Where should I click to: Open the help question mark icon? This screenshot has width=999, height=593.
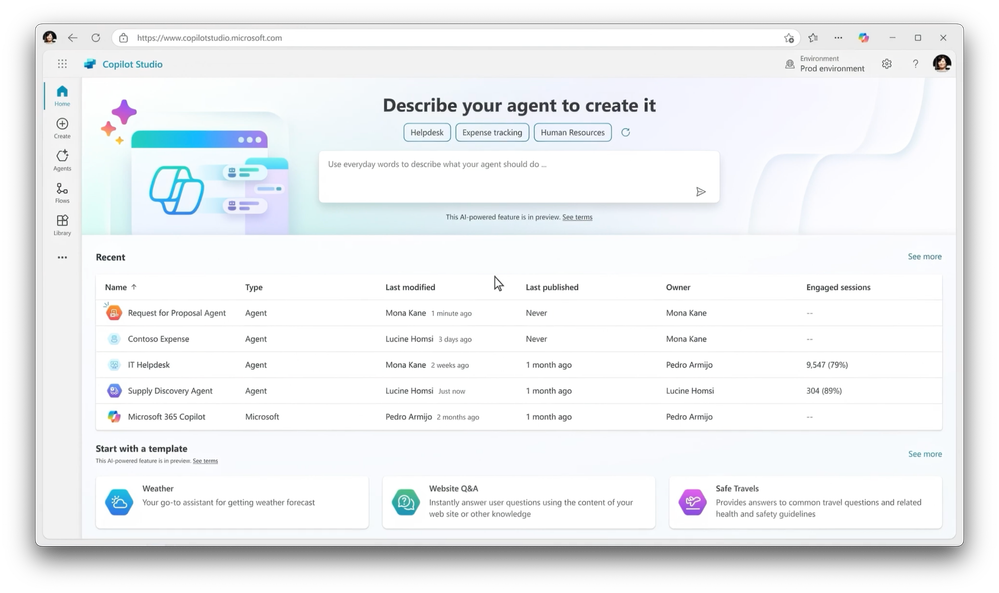coord(915,64)
